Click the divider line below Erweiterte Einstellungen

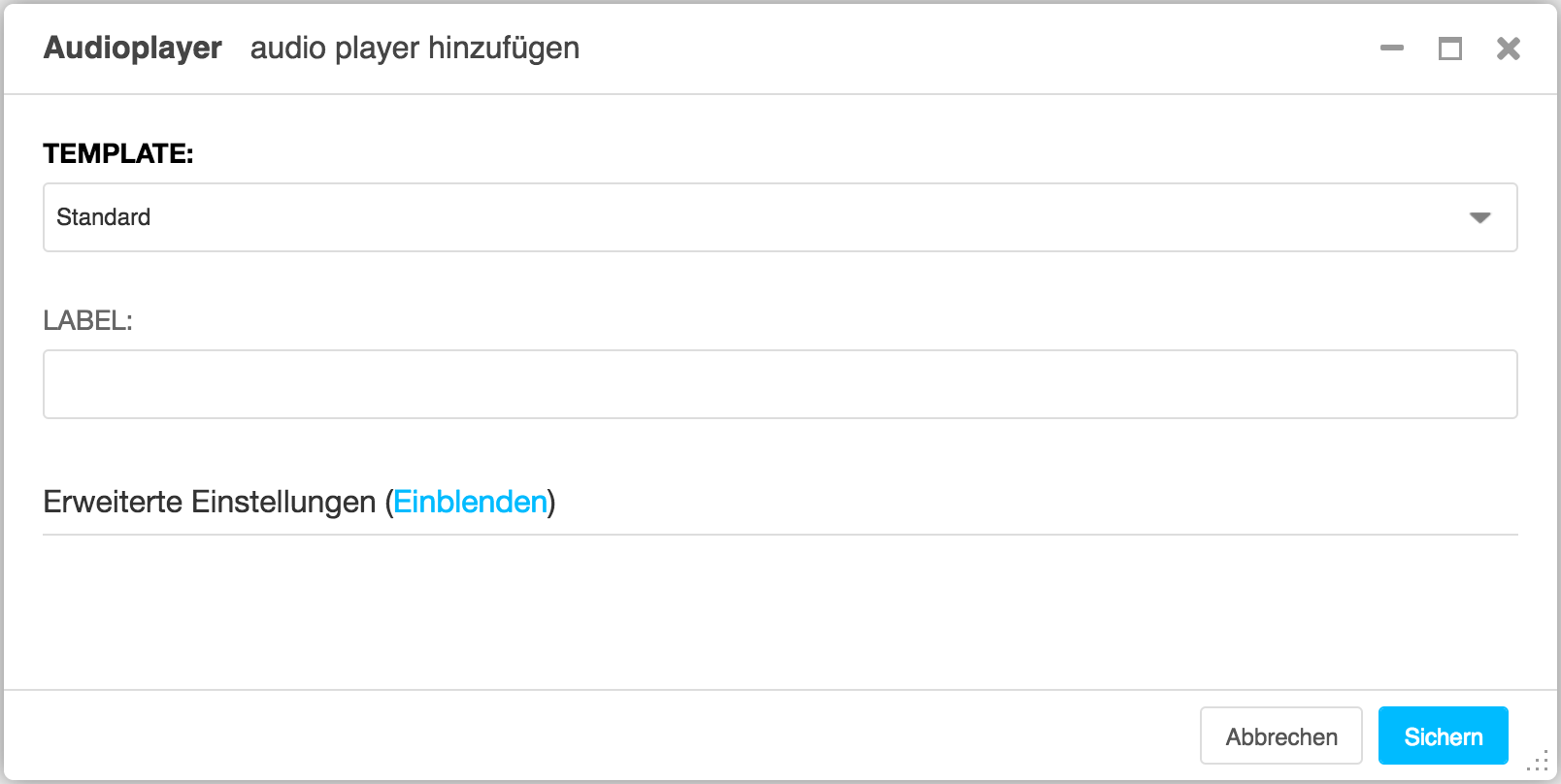pos(780,535)
